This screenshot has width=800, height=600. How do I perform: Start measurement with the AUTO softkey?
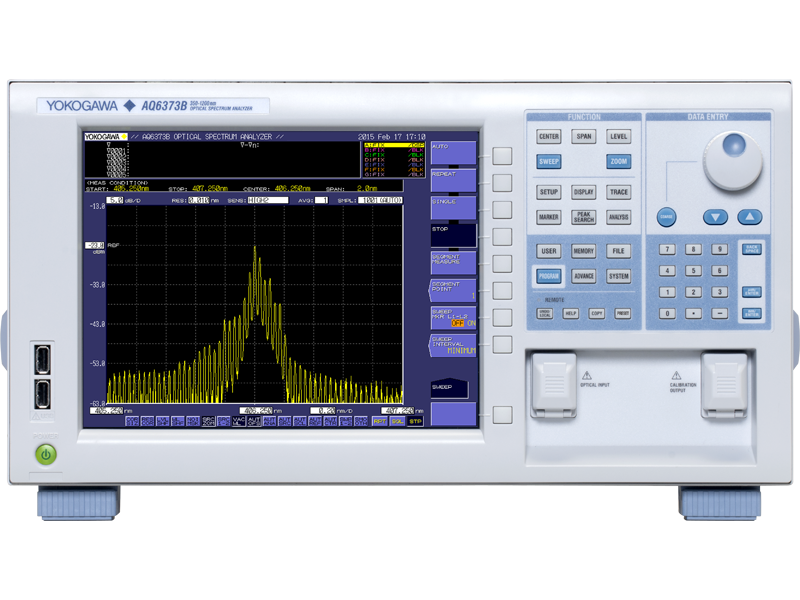pos(455,151)
